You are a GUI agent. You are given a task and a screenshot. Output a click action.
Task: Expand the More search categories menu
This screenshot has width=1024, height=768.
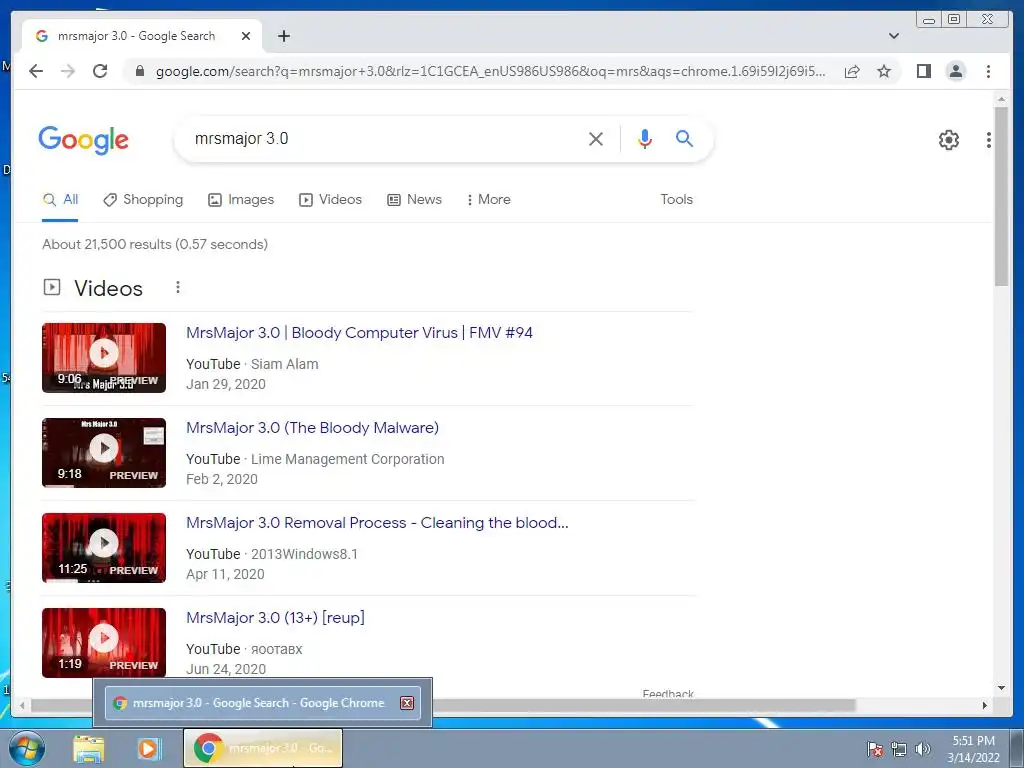point(488,199)
